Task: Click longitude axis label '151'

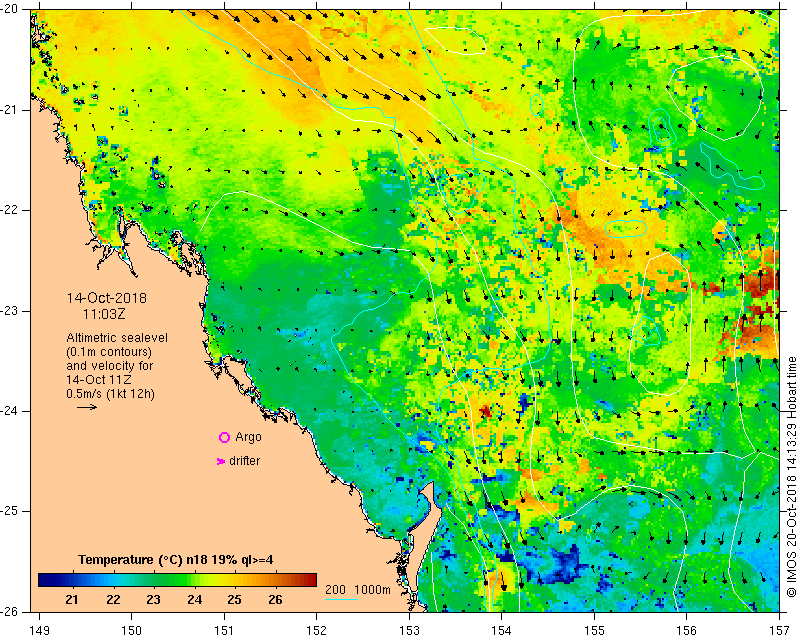Action: pos(224,631)
